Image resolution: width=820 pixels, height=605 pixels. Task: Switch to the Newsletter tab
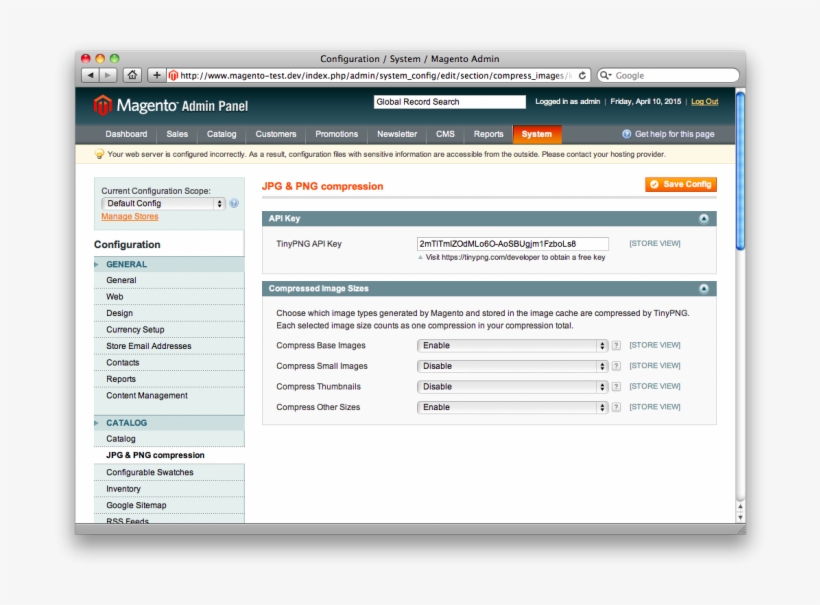pyautogui.click(x=397, y=133)
